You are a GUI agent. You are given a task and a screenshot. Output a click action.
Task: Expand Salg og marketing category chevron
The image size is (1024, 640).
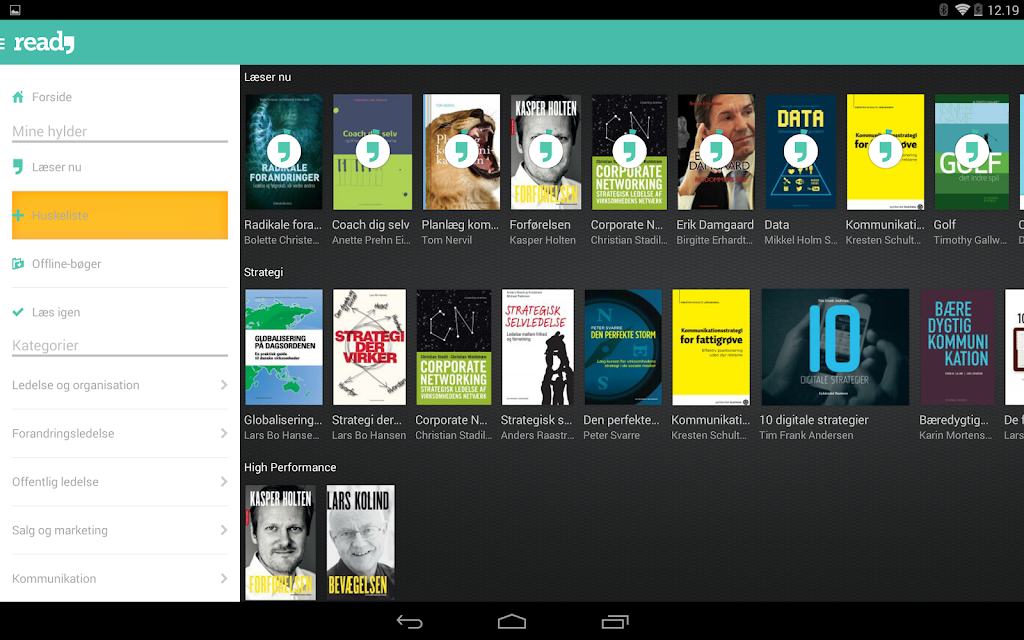(224, 530)
